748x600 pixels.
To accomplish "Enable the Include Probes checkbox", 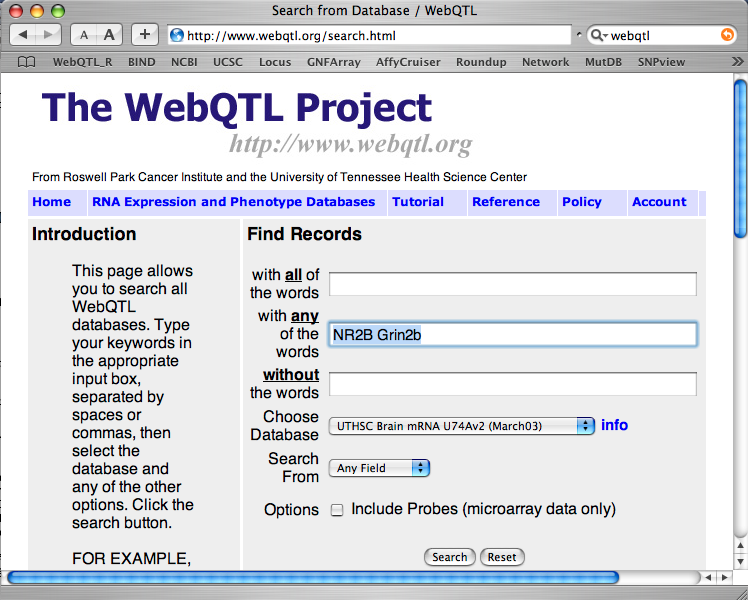I will (x=337, y=510).
